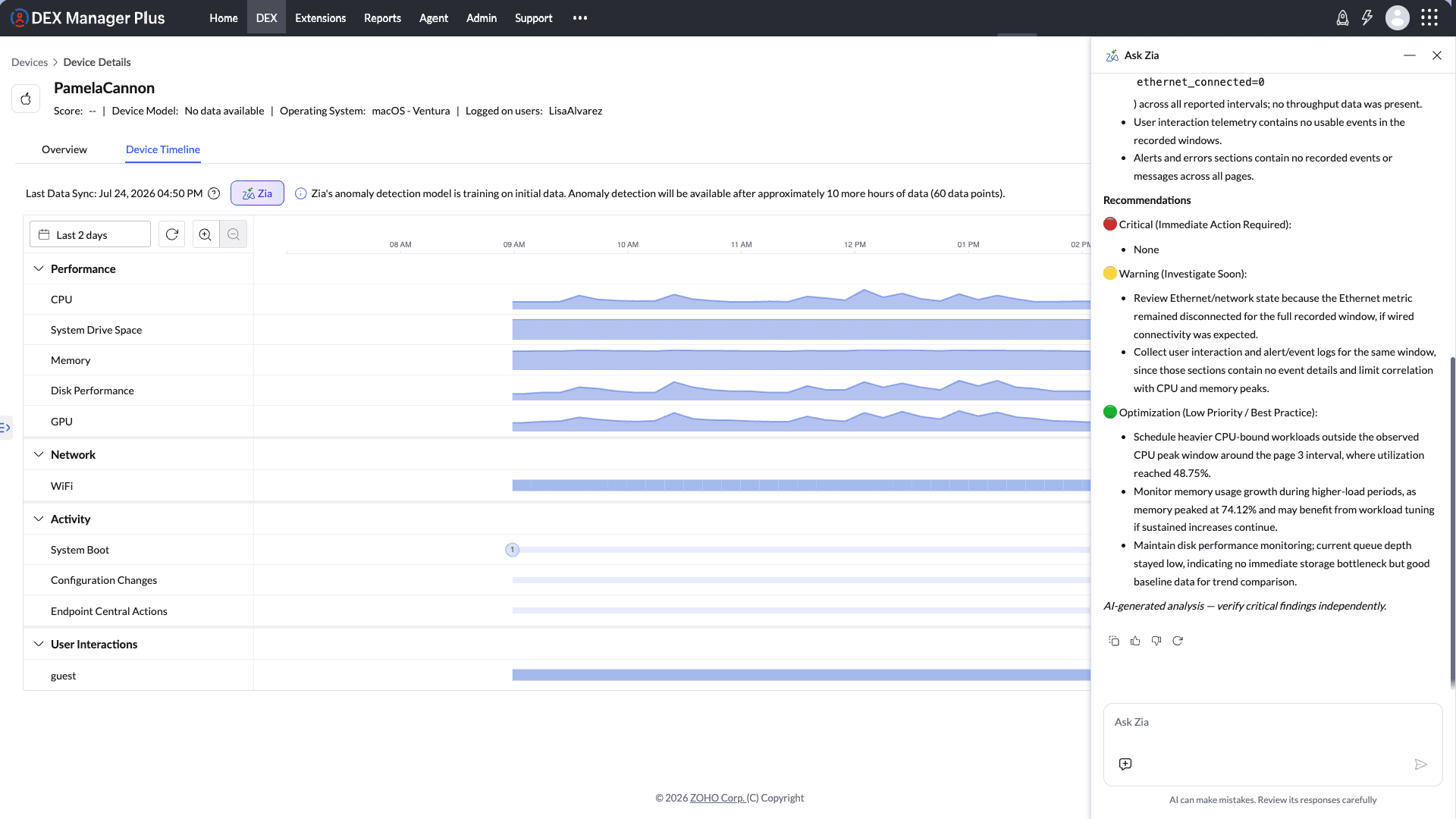This screenshot has height=819, width=1456.
Task: Click the more menu ellipsis in navbar
Action: 580,18
